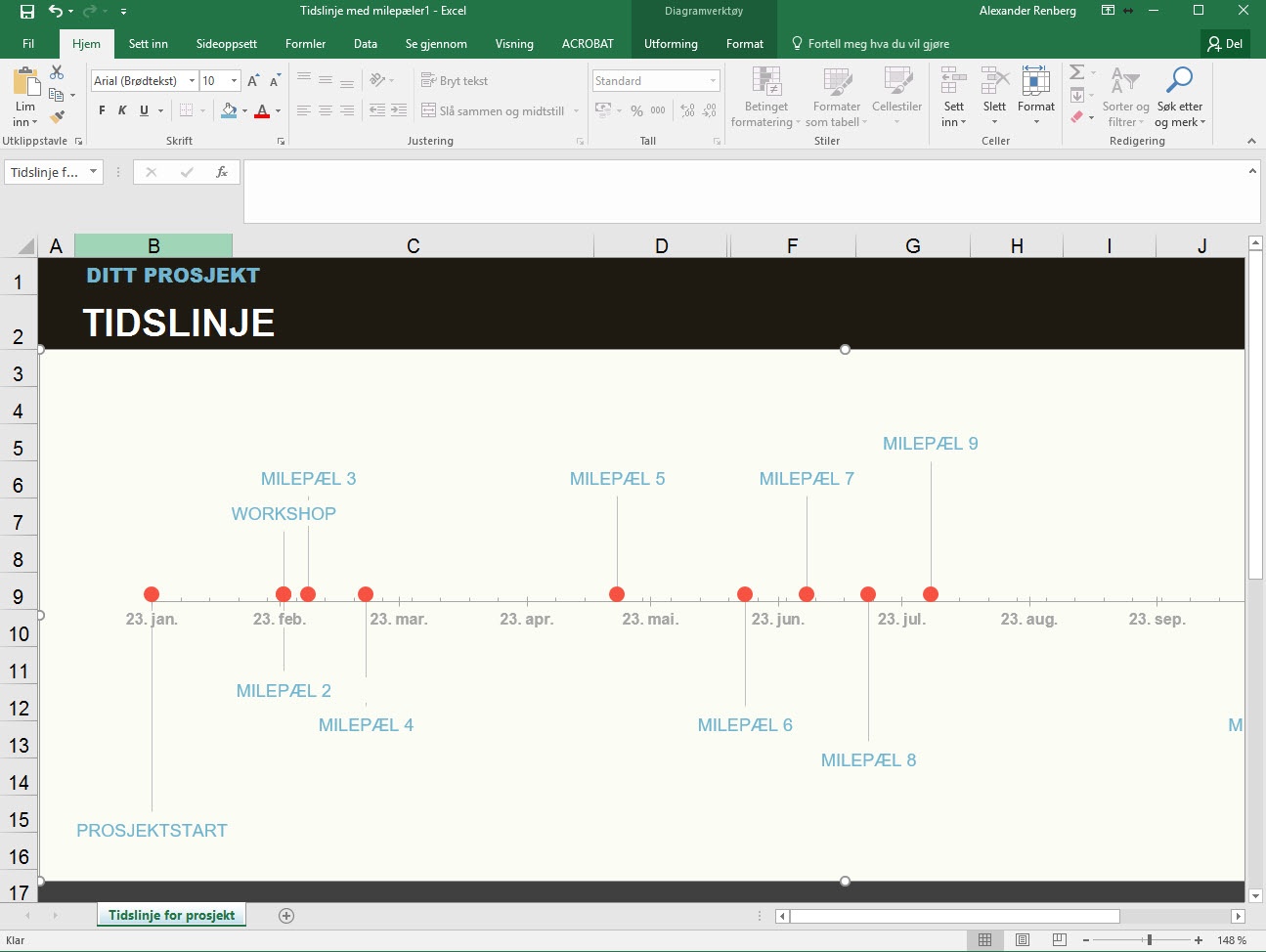Image resolution: width=1266 pixels, height=952 pixels.
Task: Click Slett cells icon
Action: (995, 81)
